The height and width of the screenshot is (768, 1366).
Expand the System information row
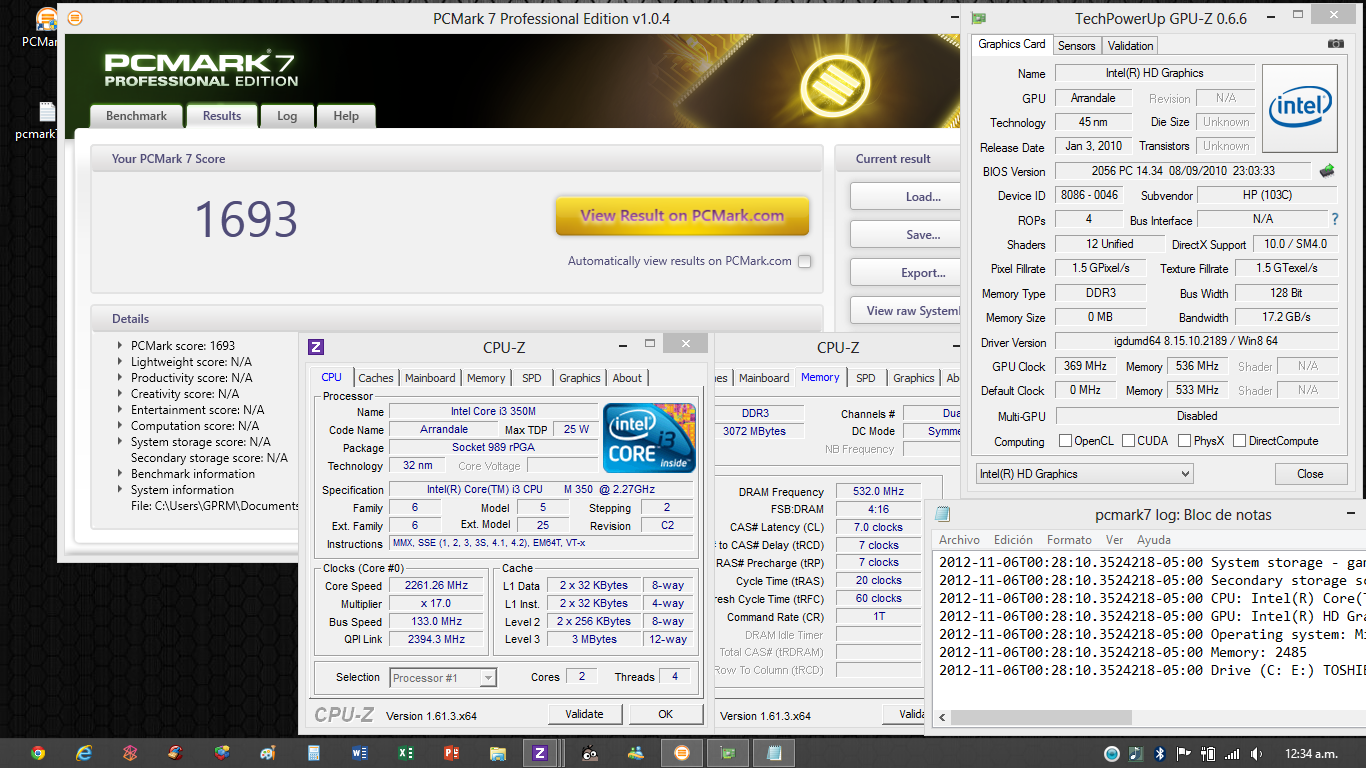(x=121, y=490)
